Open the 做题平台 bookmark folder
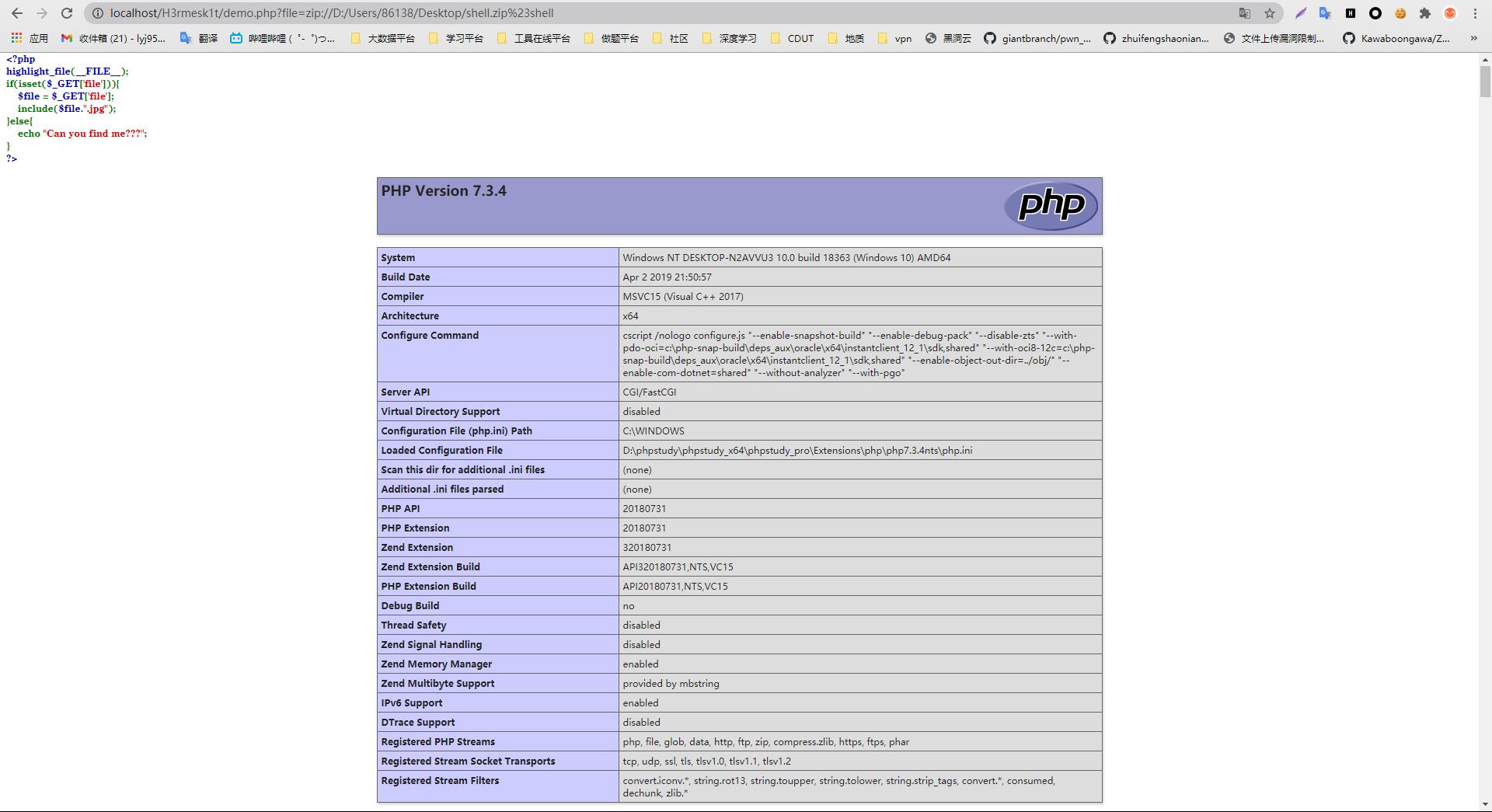 tap(611, 38)
